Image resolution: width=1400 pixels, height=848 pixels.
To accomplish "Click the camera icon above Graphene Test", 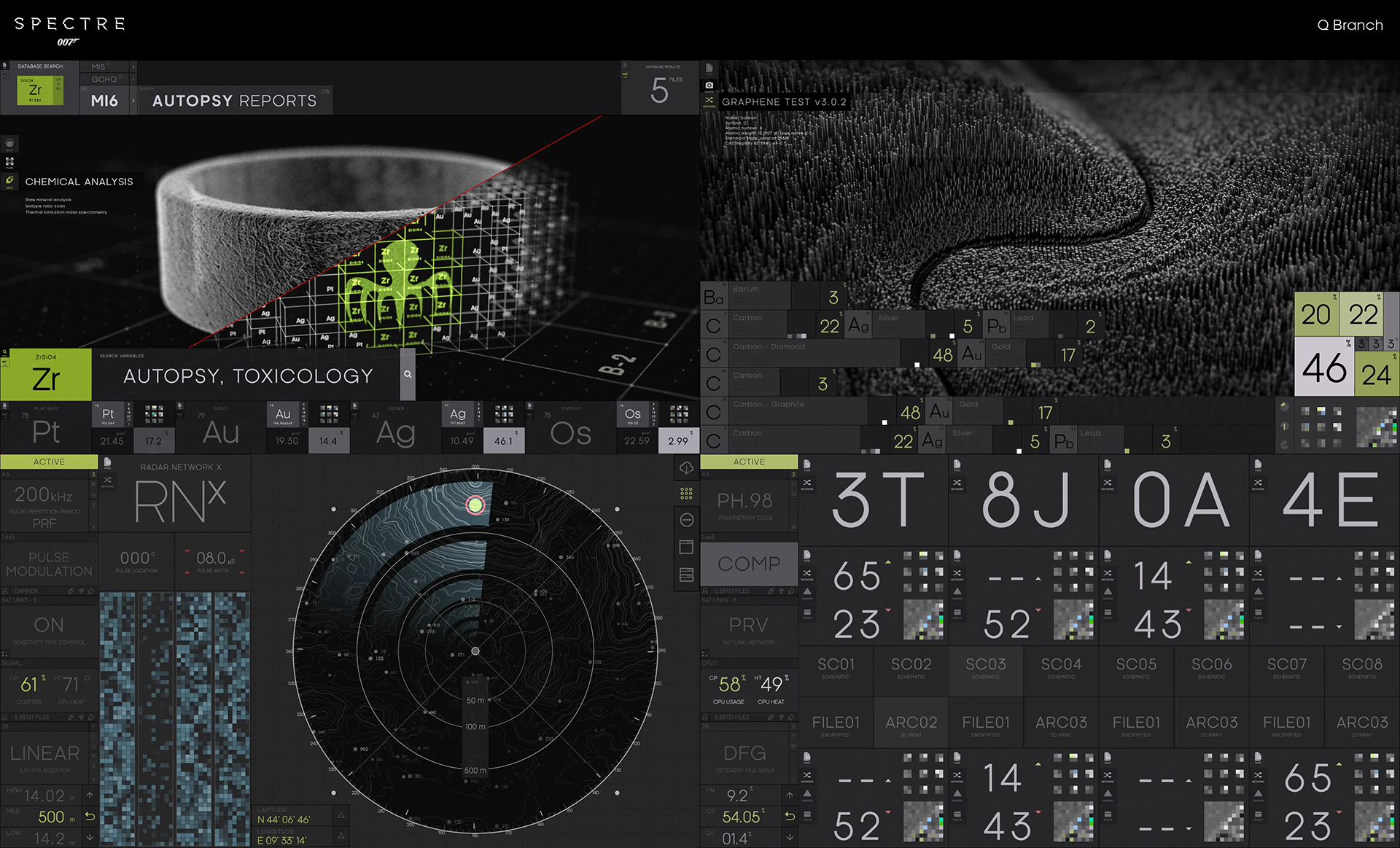I will [709, 85].
